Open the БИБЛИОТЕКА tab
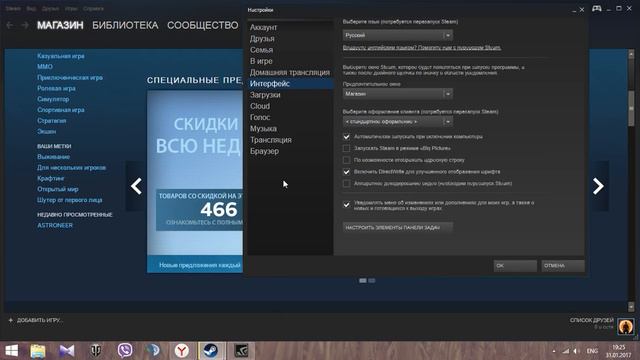 pyautogui.click(x=125, y=25)
